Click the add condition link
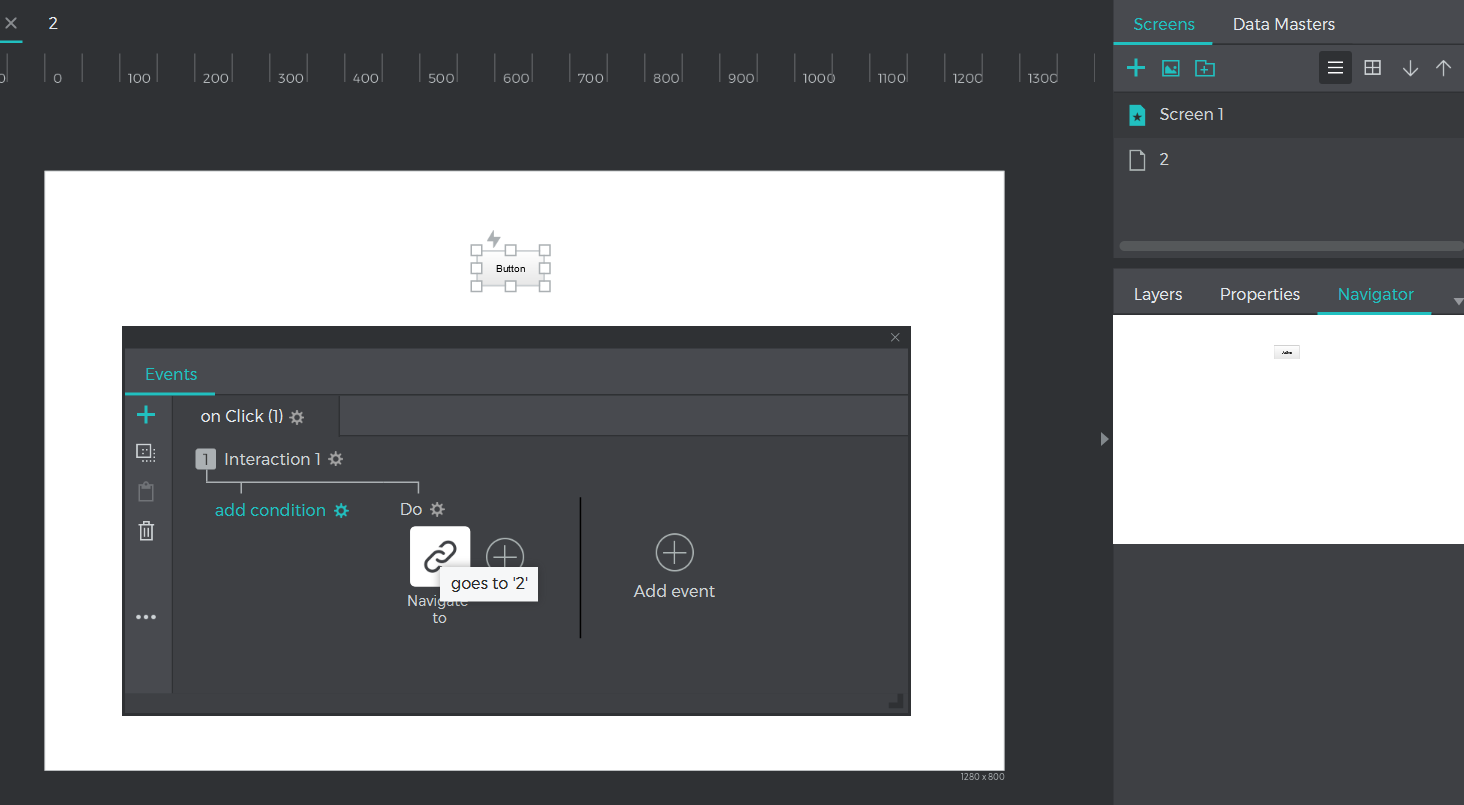Viewport: 1464px width, 805px height. [270, 510]
